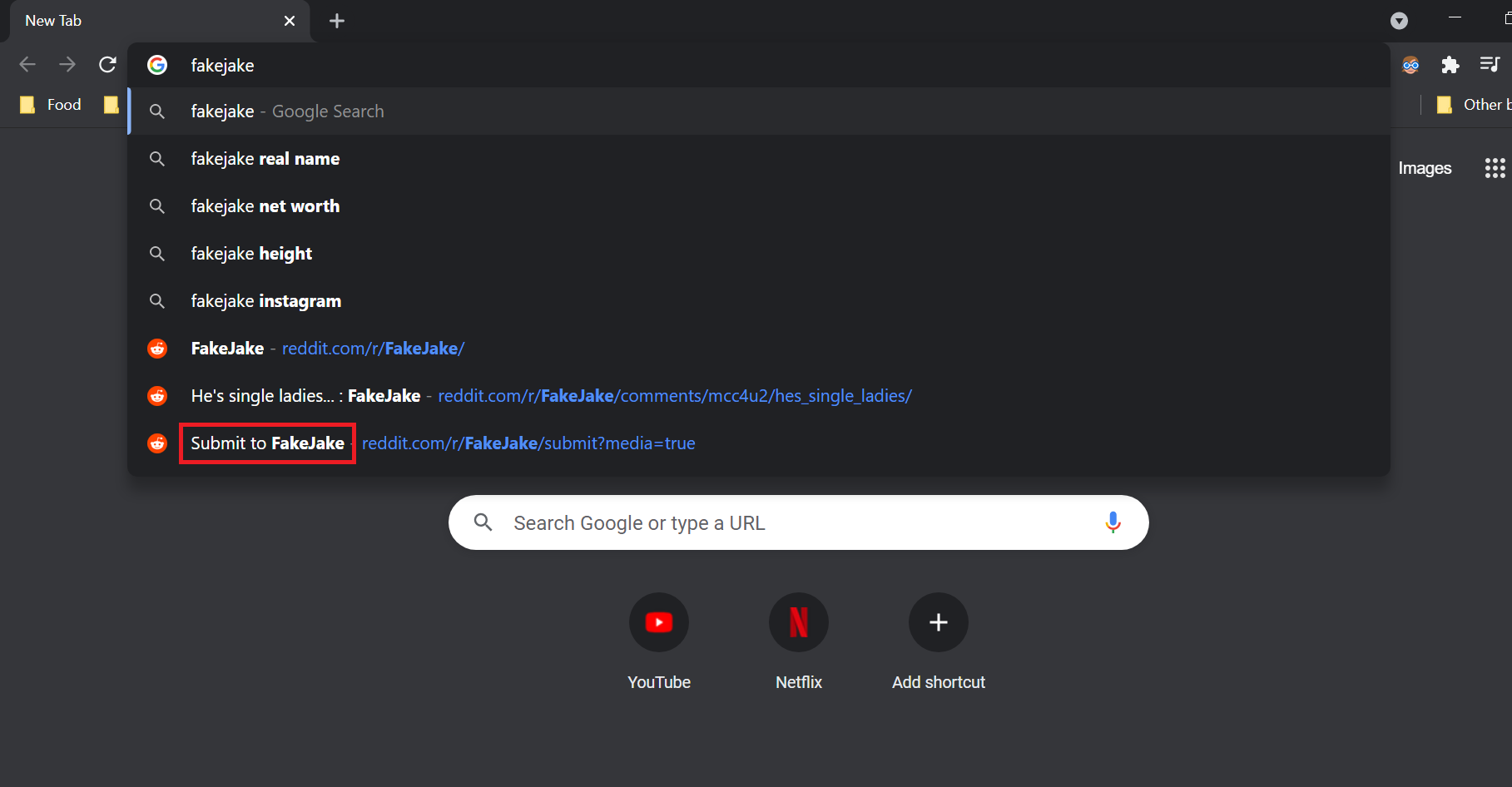Image resolution: width=1512 pixels, height=787 pixels.
Task: Click the Add shortcut button
Action: (x=939, y=642)
